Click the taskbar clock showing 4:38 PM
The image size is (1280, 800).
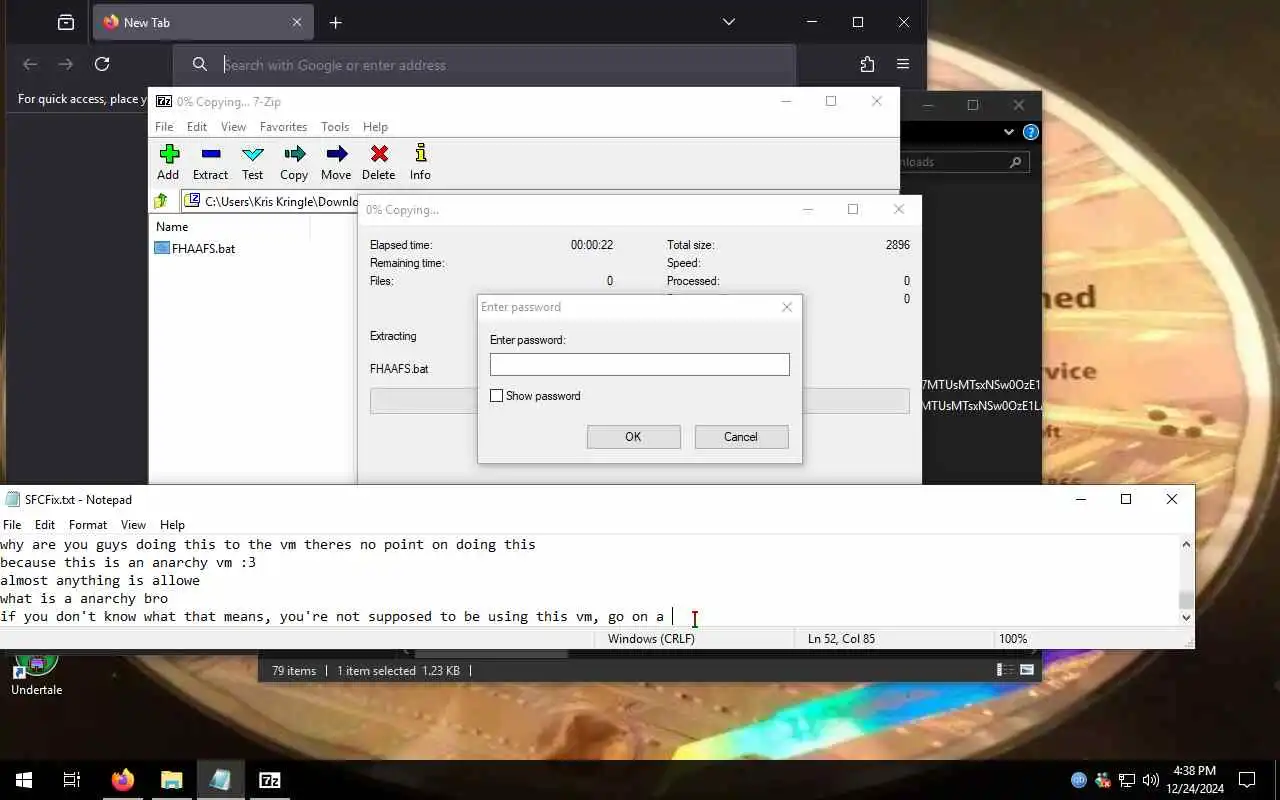click(x=1194, y=780)
